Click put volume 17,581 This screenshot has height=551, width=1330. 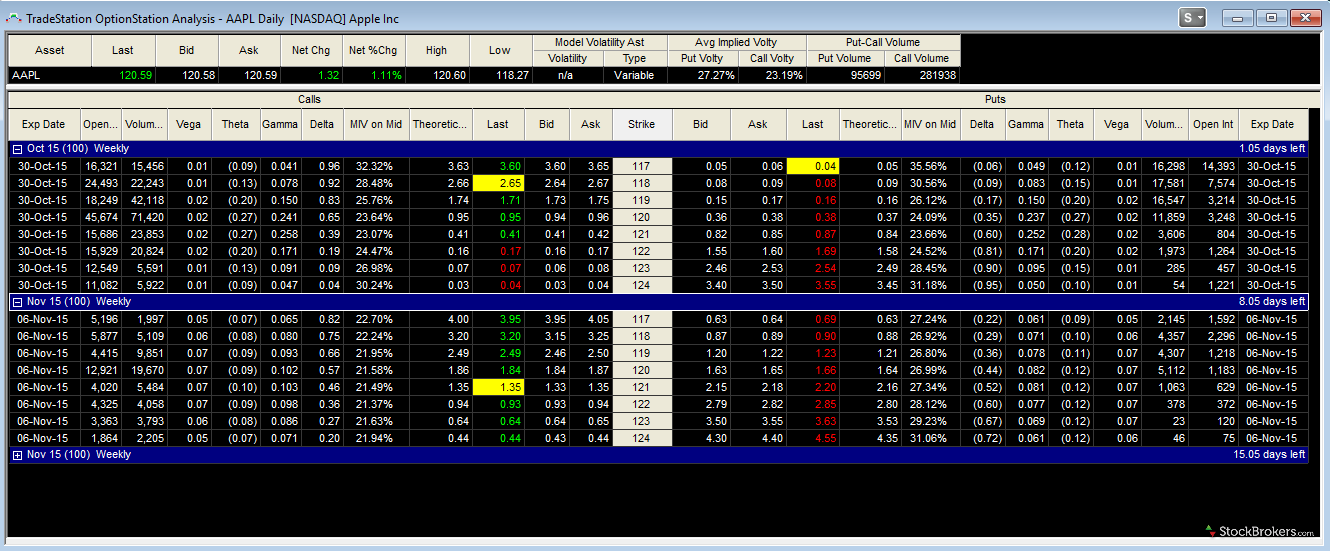(1169, 183)
